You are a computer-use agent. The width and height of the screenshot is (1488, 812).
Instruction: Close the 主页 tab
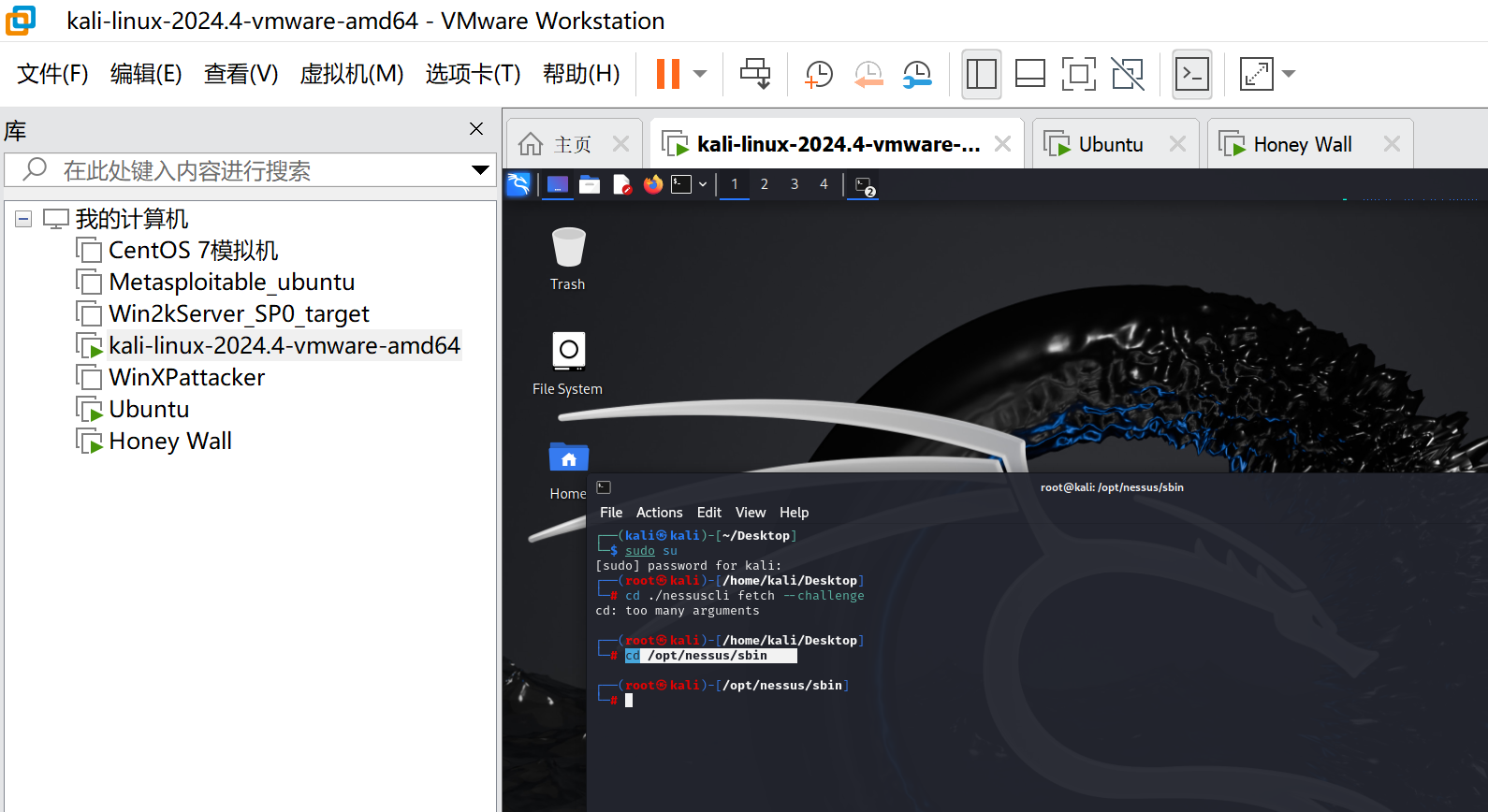pyautogui.click(x=620, y=144)
